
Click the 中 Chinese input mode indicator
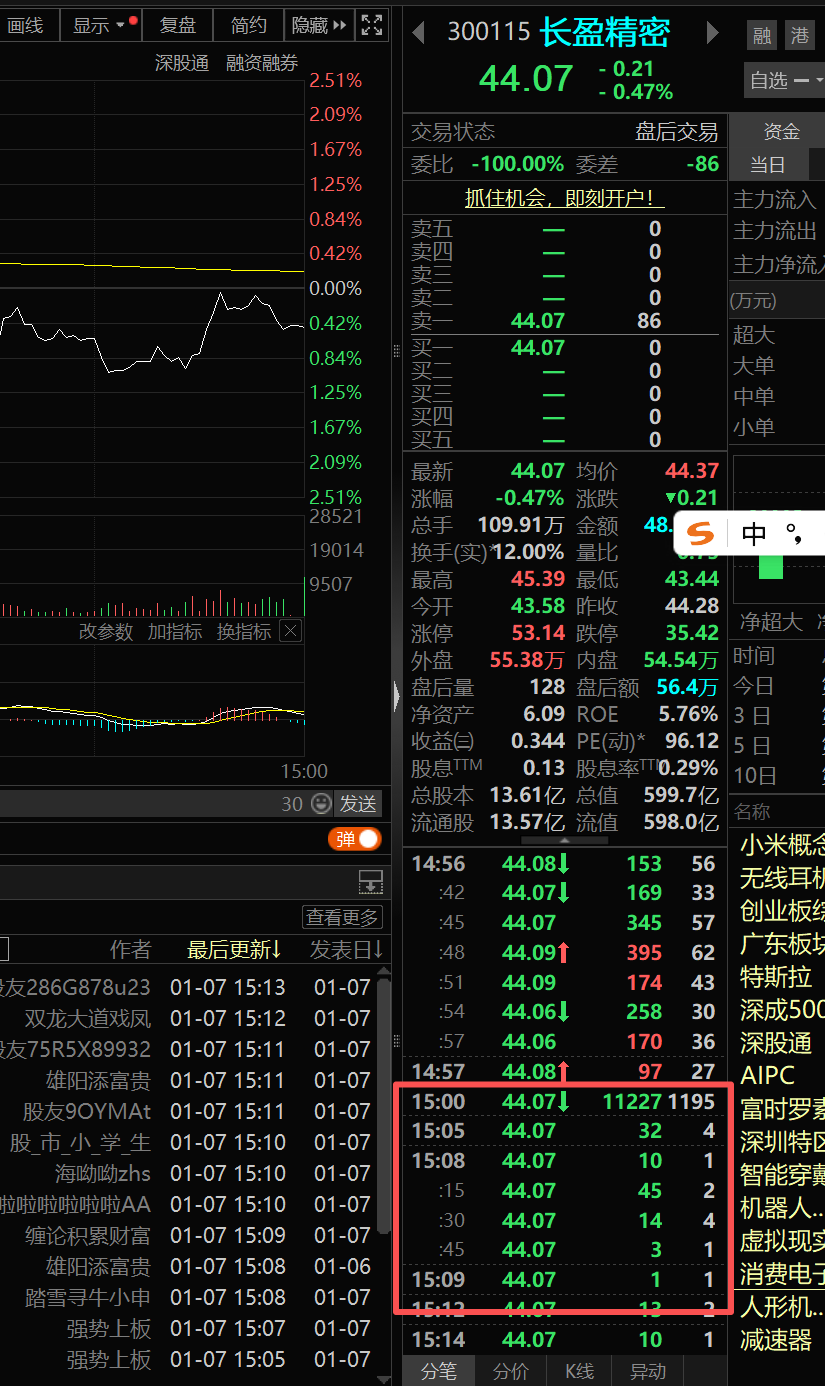(x=753, y=534)
